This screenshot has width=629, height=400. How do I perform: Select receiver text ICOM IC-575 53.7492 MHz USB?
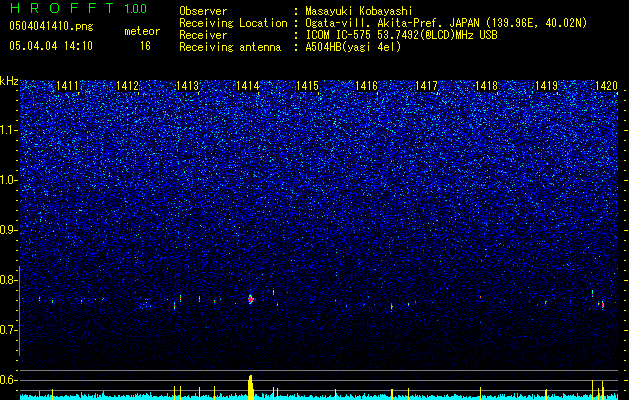[401, 35]
